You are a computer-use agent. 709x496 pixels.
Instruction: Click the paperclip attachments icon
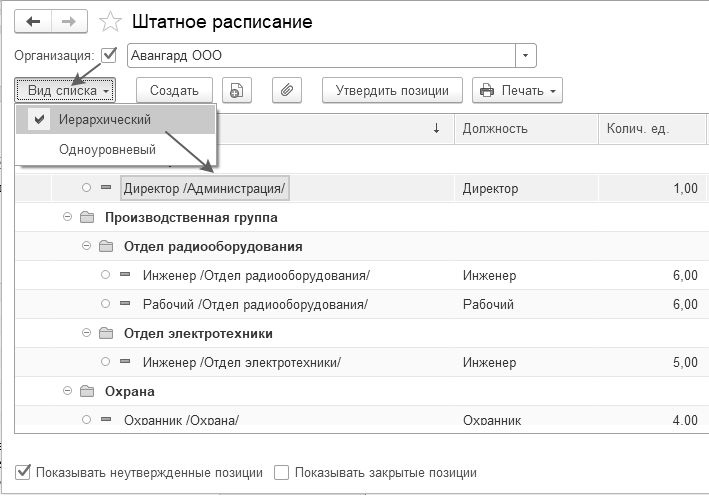click(x=286, y=90)
